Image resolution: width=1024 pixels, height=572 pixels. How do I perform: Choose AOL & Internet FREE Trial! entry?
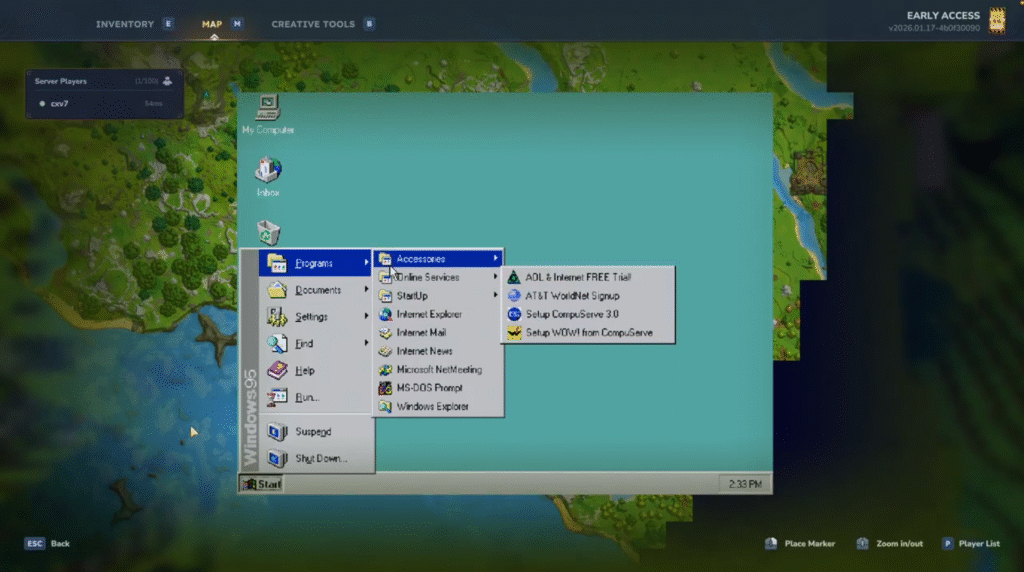pyautogui.click(x=588, y=277)
